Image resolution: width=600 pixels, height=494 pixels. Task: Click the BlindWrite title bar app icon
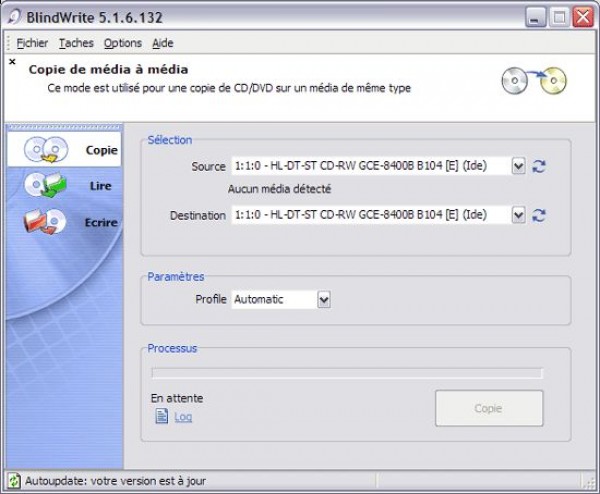click(15, 17)
